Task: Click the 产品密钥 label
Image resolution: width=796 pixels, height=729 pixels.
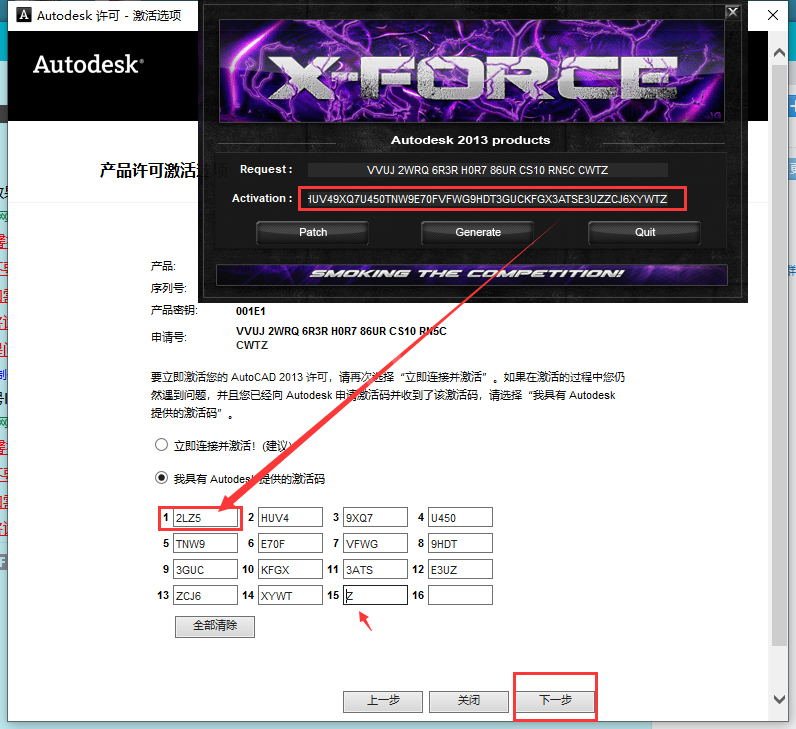Action: click(x=174, y=310)
